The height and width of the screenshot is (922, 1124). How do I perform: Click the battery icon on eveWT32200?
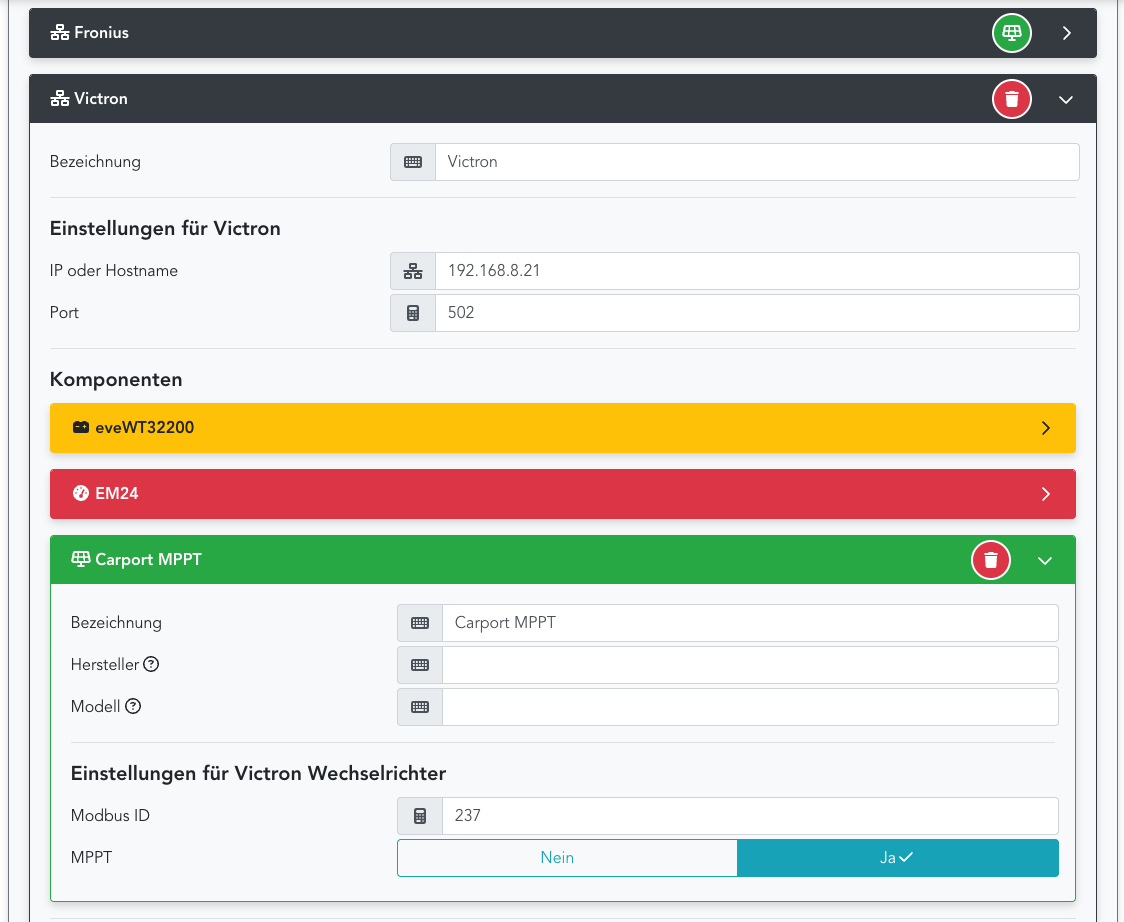(x=81, y=427)
